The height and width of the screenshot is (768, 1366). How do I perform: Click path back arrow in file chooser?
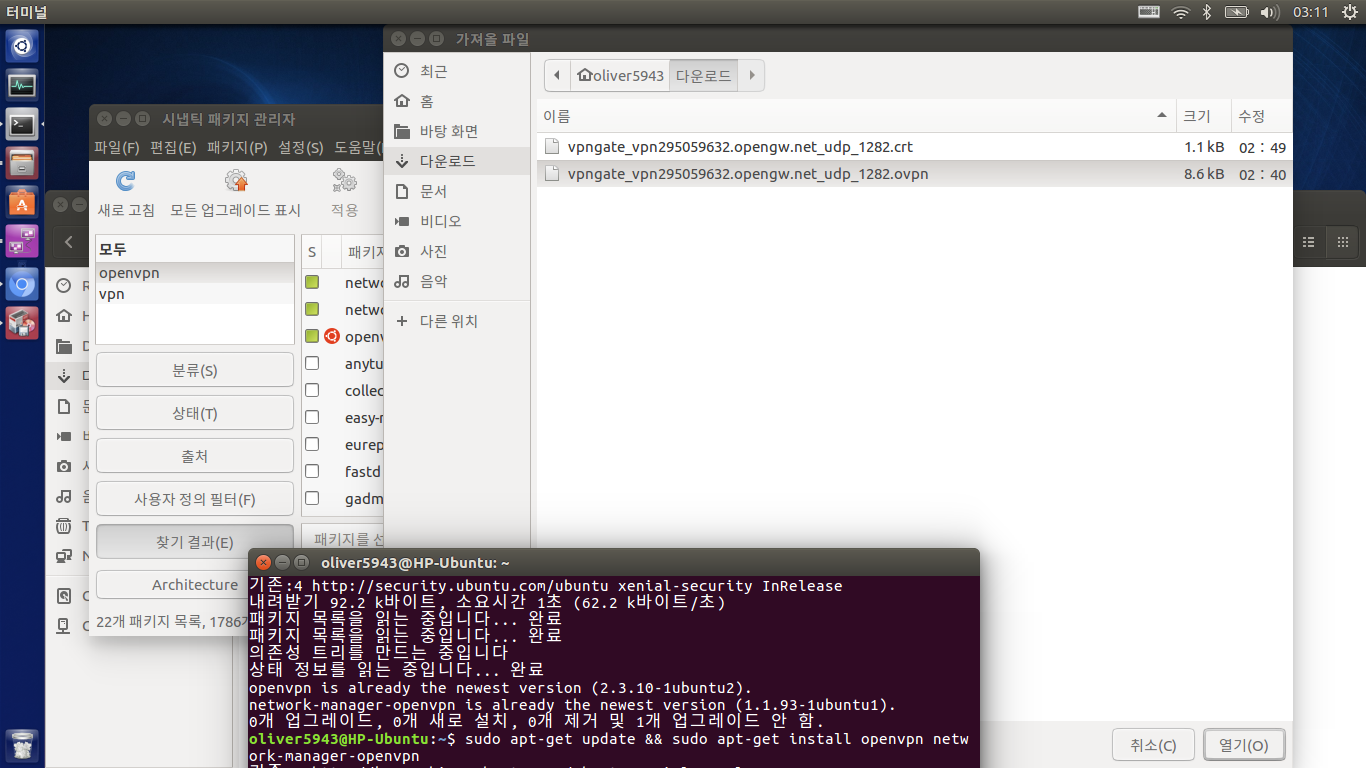pos(557,76)
